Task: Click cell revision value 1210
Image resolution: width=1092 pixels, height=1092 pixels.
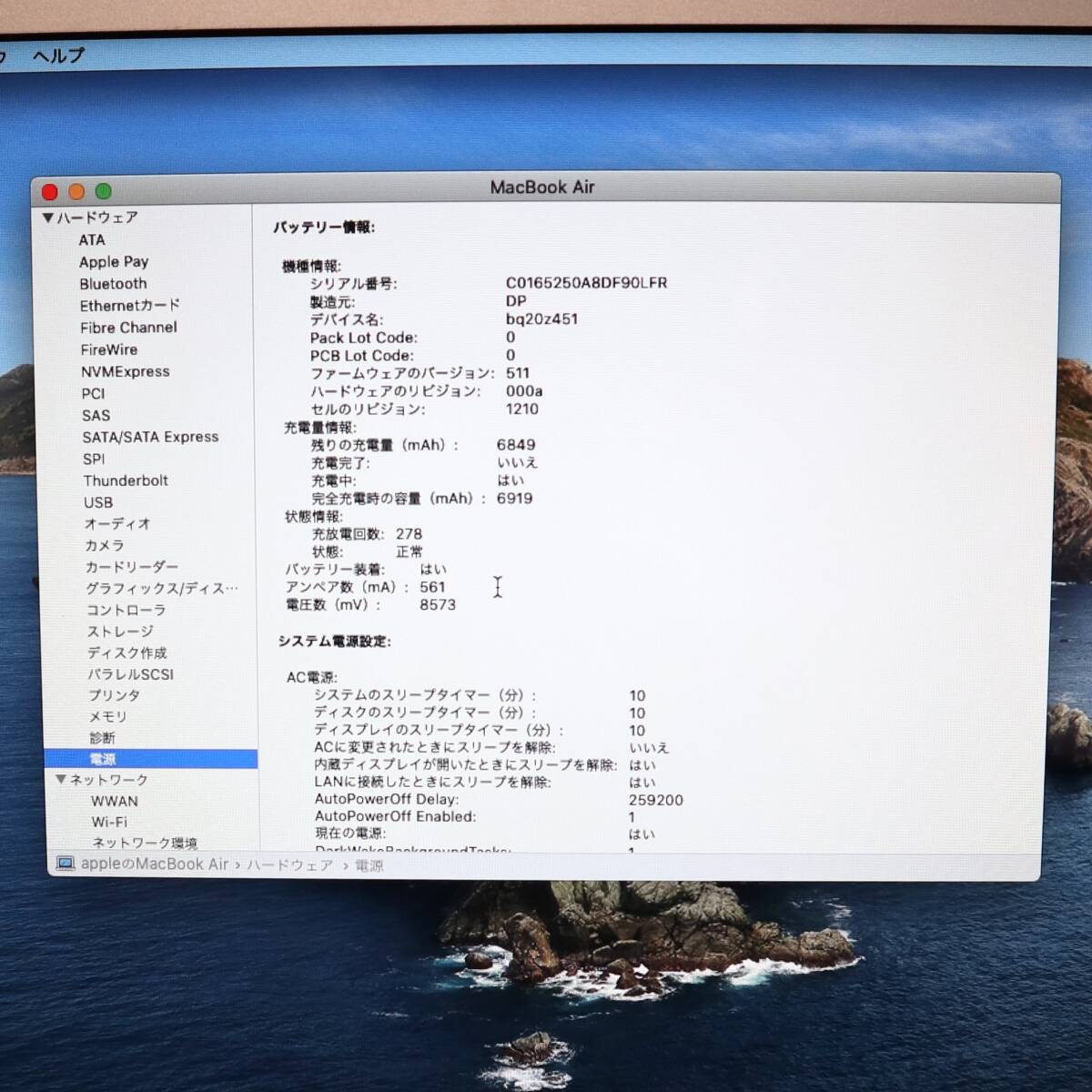Action: point(522,409)
